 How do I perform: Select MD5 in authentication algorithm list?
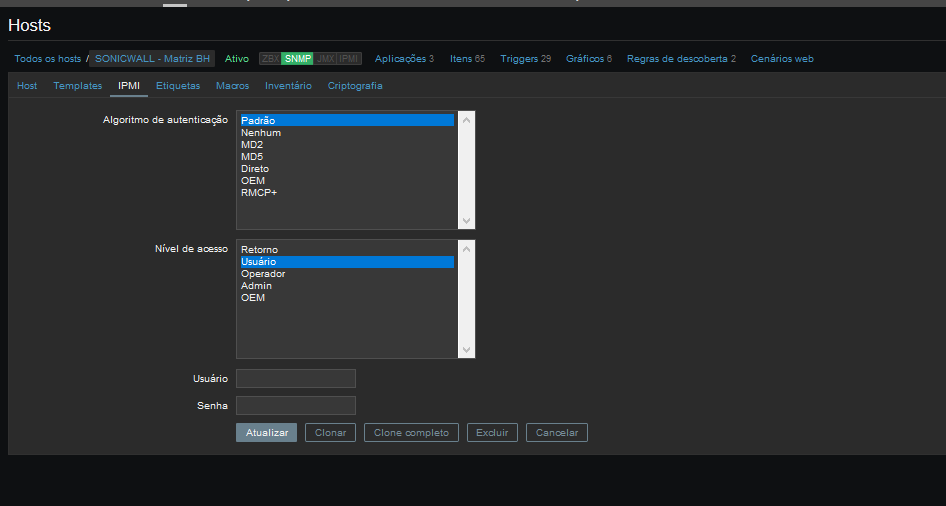[252, 157]
